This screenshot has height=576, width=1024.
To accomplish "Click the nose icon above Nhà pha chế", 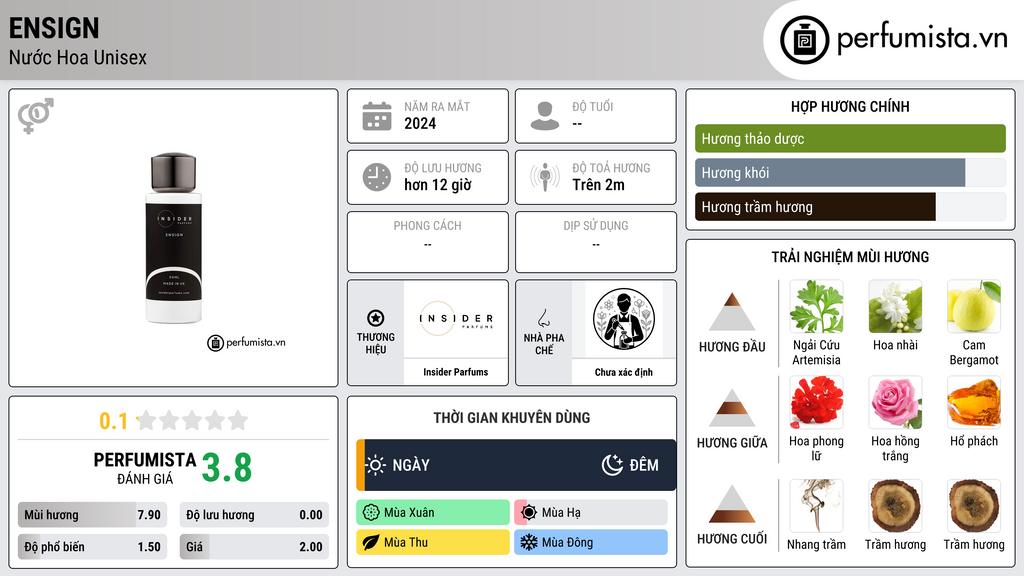I will click(x=543, y=318).
